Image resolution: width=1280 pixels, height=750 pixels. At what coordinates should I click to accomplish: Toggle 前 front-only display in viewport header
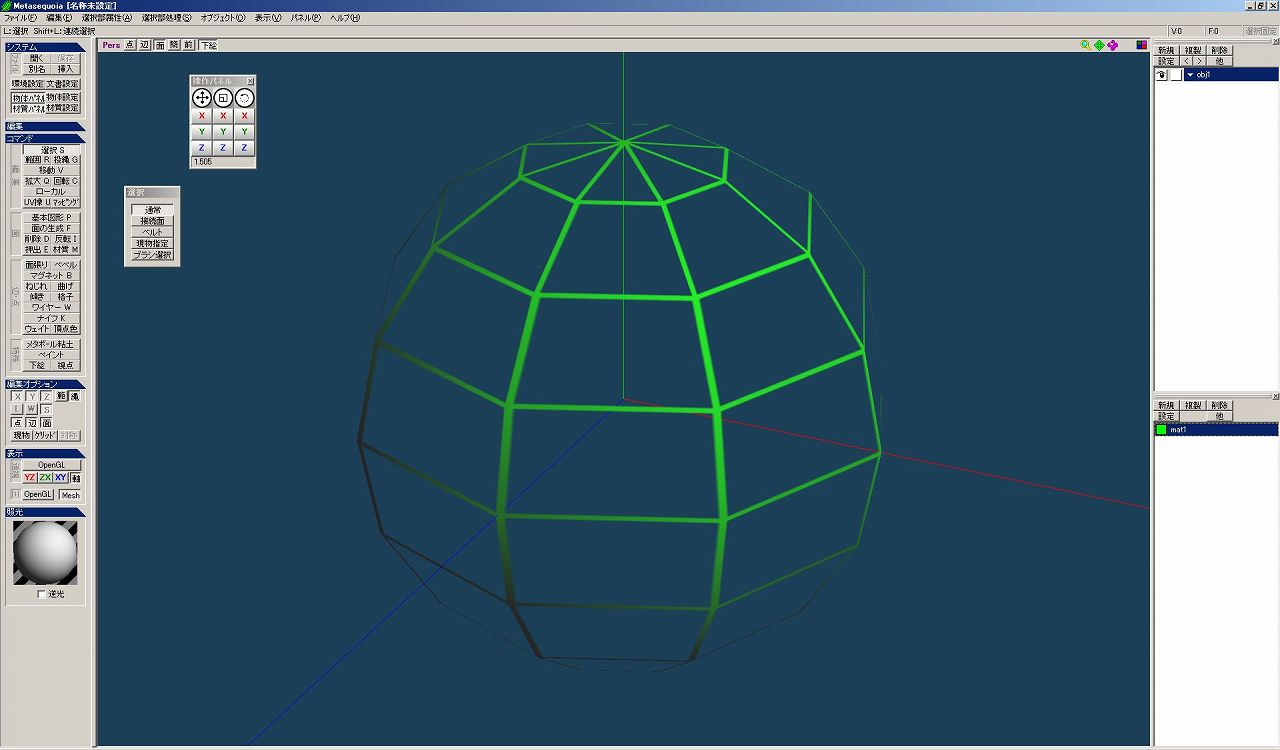[x=188, y=45]
